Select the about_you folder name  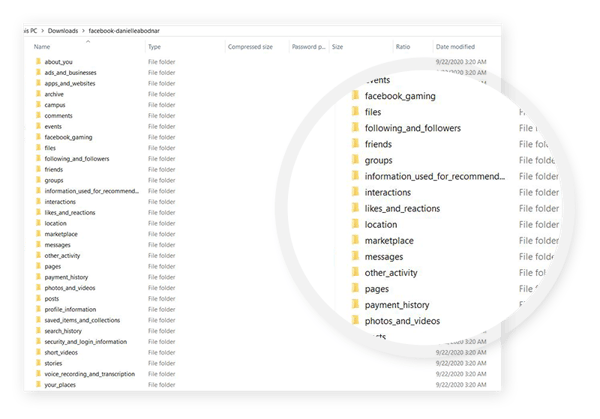(59, 62)
